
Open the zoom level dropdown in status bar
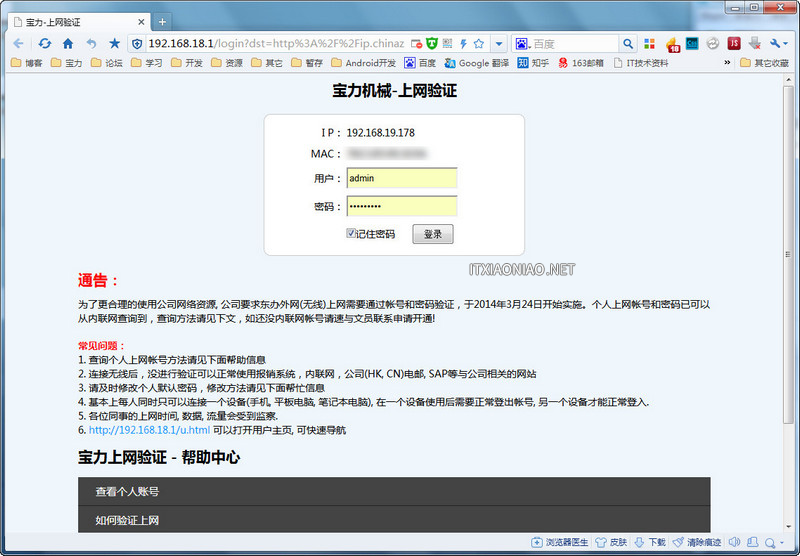point(775,542)
